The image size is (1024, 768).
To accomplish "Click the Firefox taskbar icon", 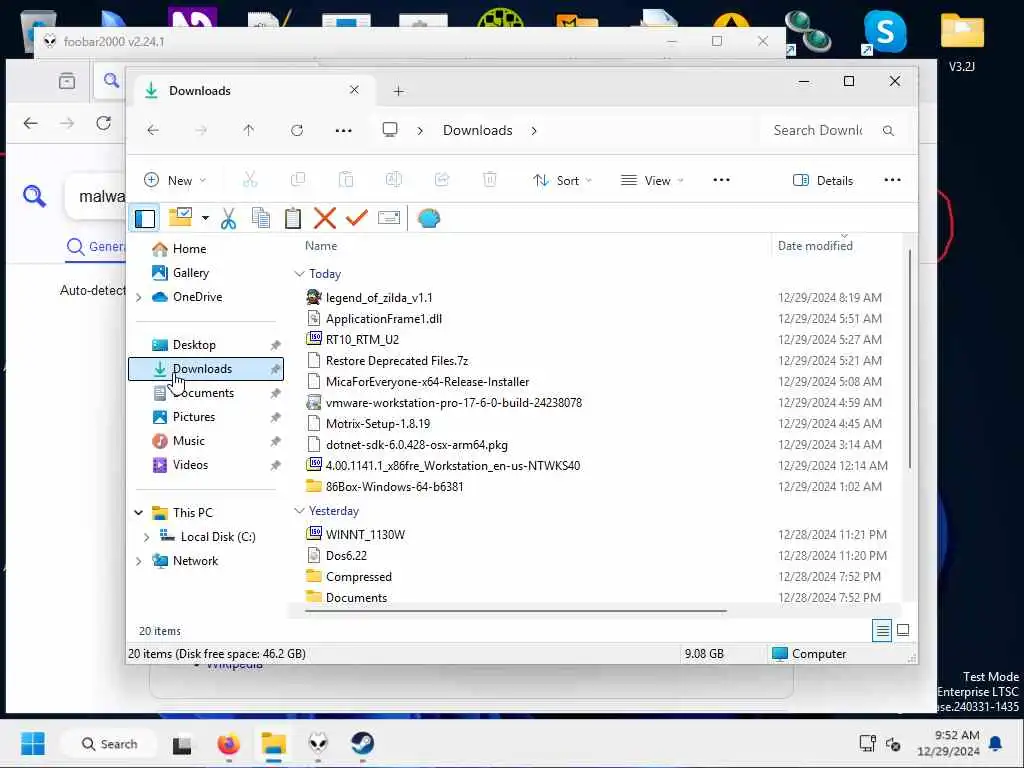I will 229,743.
